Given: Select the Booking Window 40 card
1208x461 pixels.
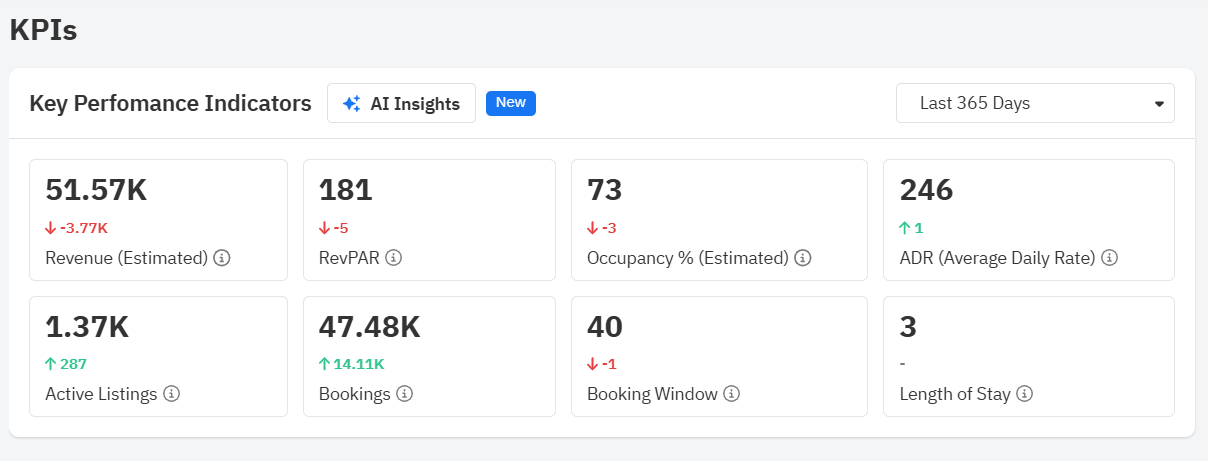Looking at the screenshot, I should (x=718, y=356).
